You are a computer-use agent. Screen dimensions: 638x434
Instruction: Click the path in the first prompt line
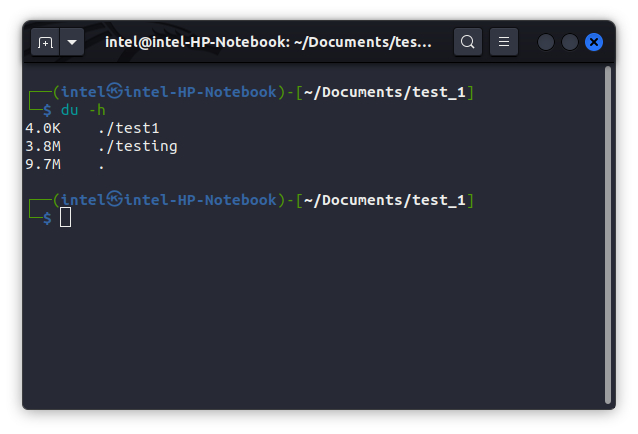384,92
